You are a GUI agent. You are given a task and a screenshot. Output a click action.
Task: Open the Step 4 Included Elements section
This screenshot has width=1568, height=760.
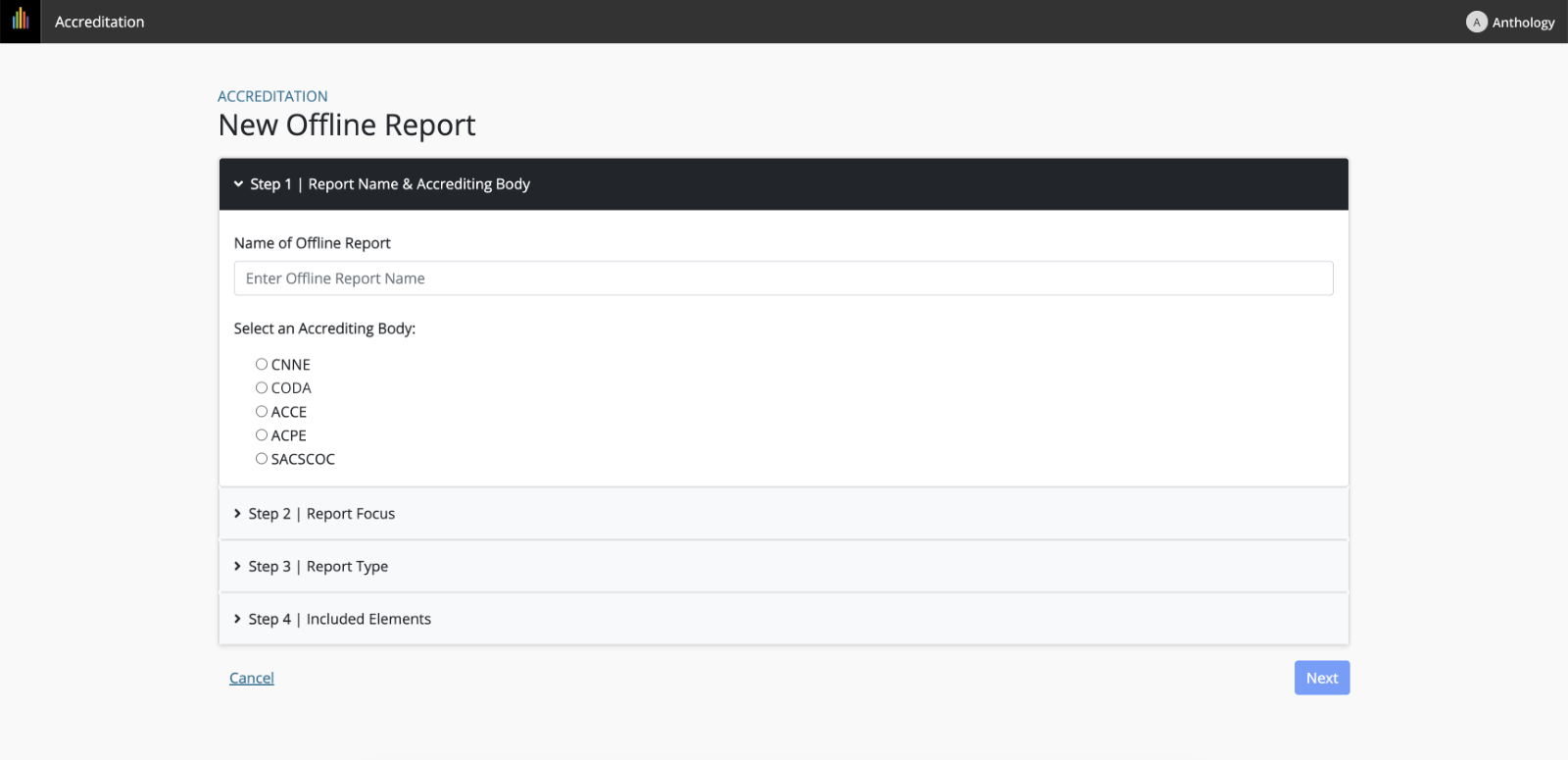point(367,619)
